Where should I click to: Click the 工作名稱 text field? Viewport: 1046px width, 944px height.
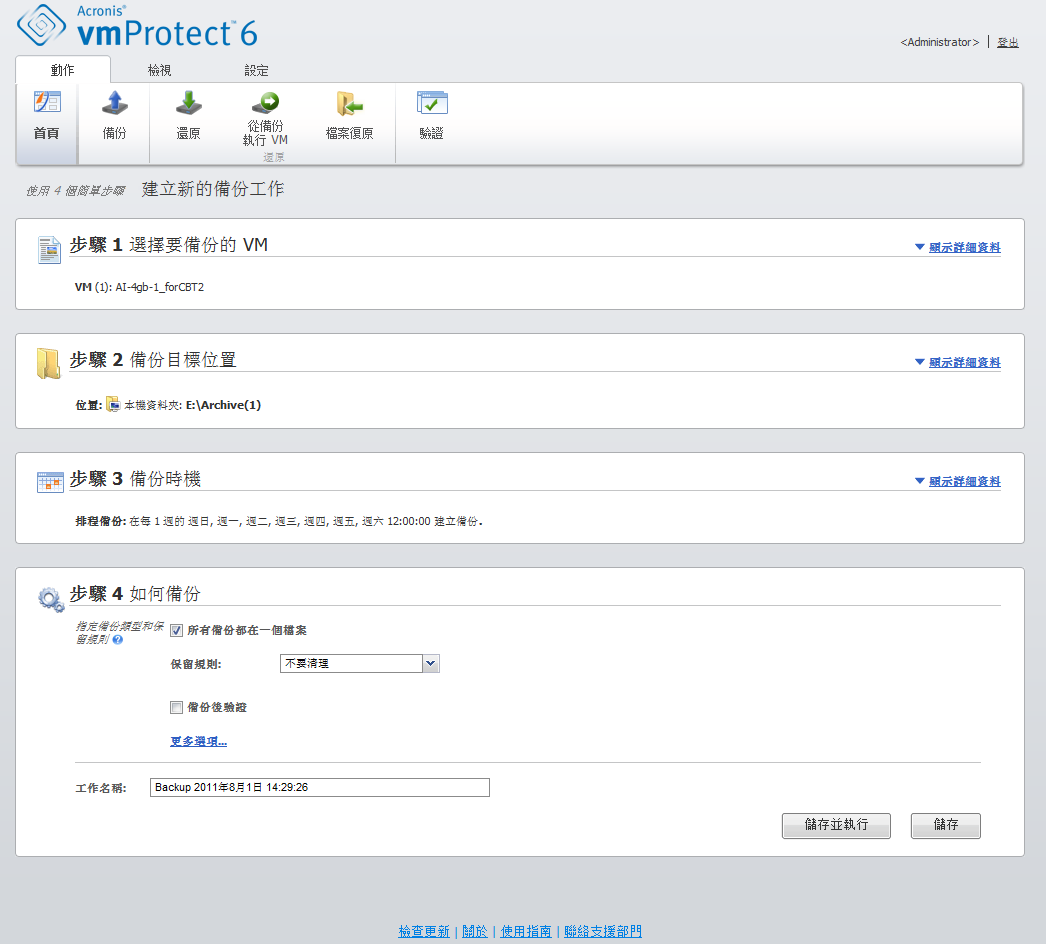pos(320,788)
